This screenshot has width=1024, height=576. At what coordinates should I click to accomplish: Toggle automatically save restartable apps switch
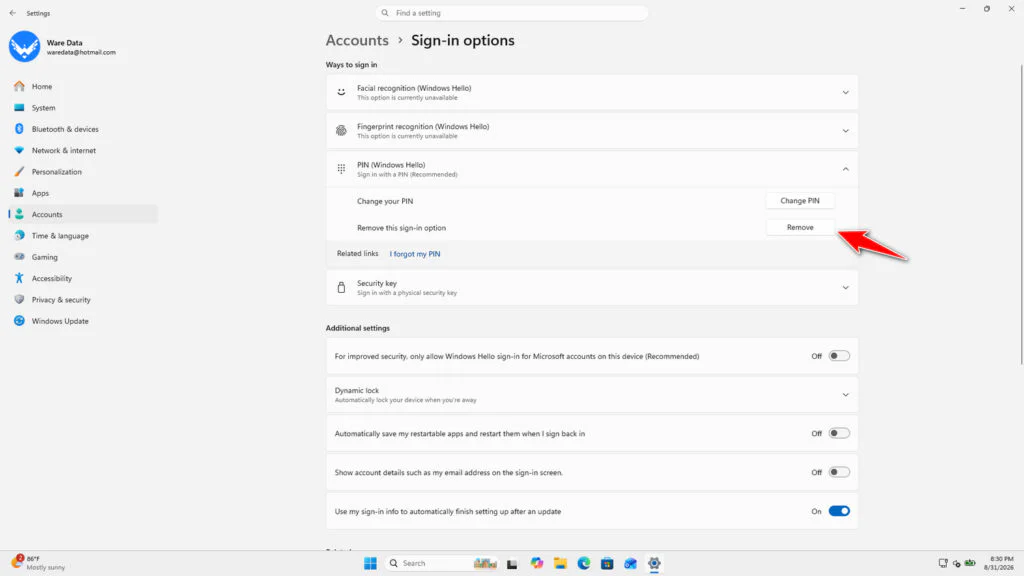pyautogui.click(x=839, y=433)
